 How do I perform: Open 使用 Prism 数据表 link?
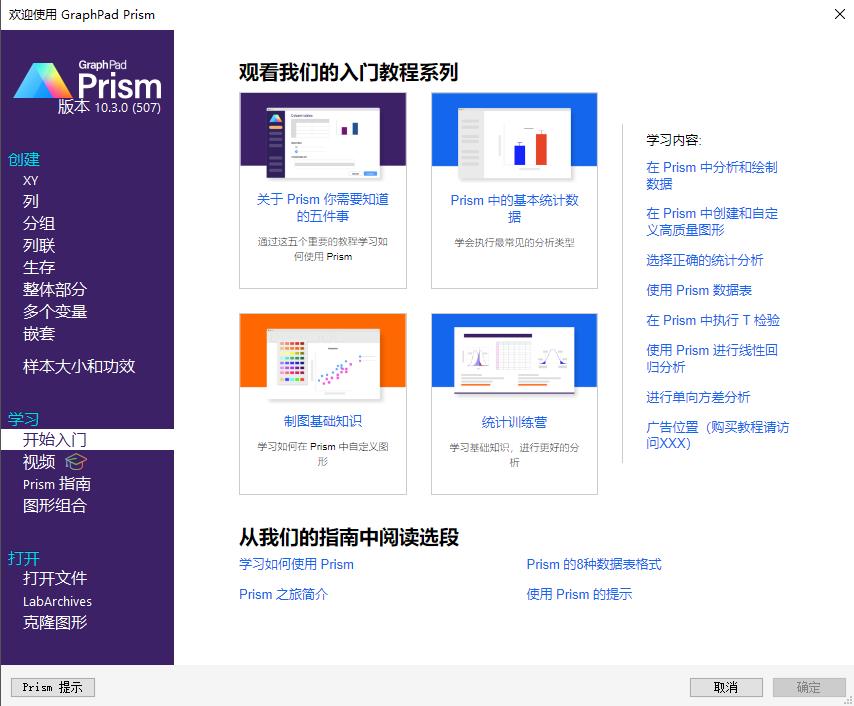pyautogui.click(x=699, y=290)
